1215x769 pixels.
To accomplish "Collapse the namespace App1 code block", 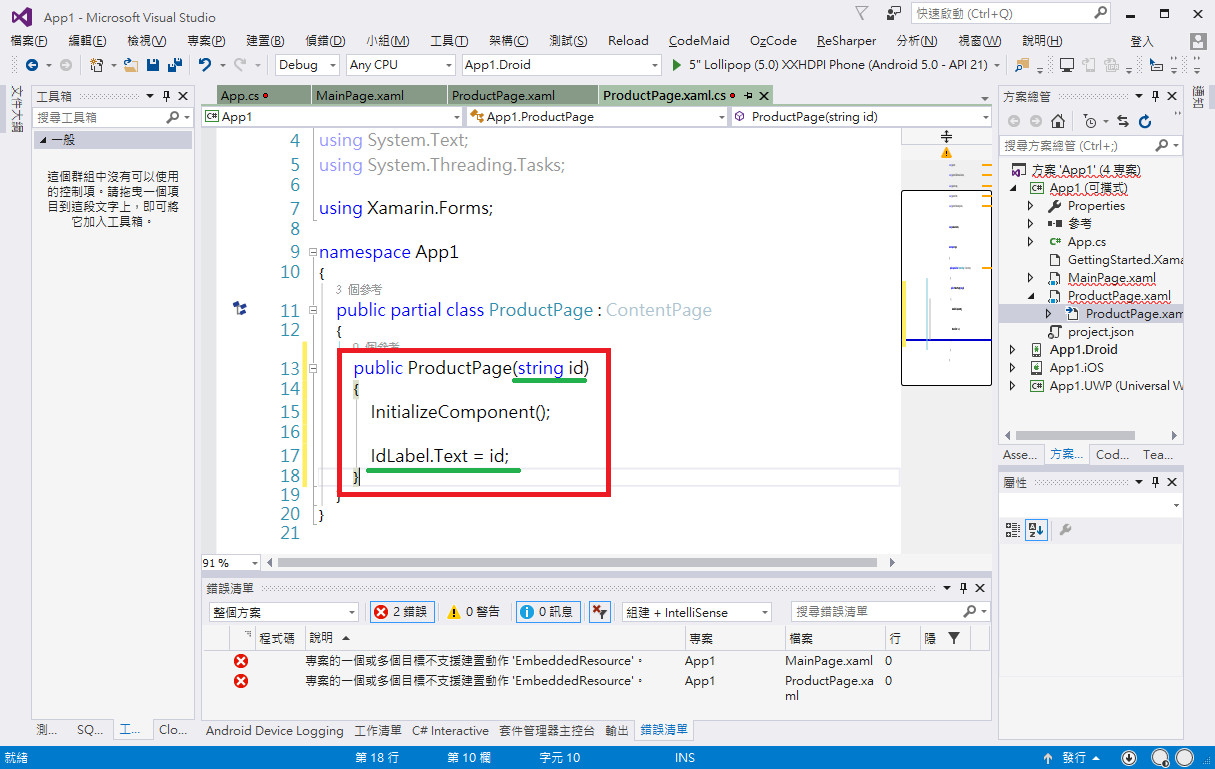I will pyautogui.click(x=312, y=252).
